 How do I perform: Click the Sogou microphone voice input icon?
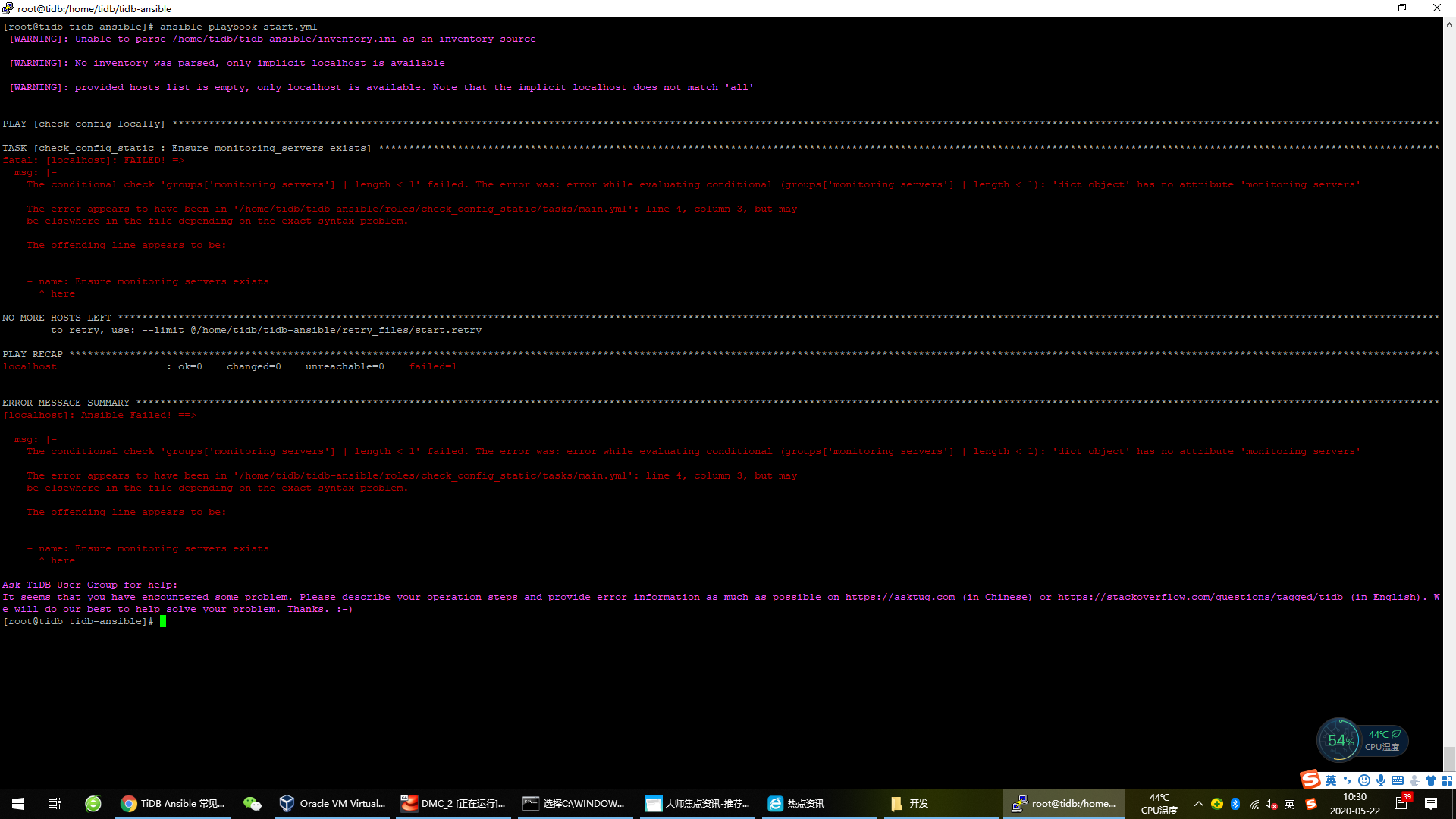pyautogui.click(x=1381, y=780)
